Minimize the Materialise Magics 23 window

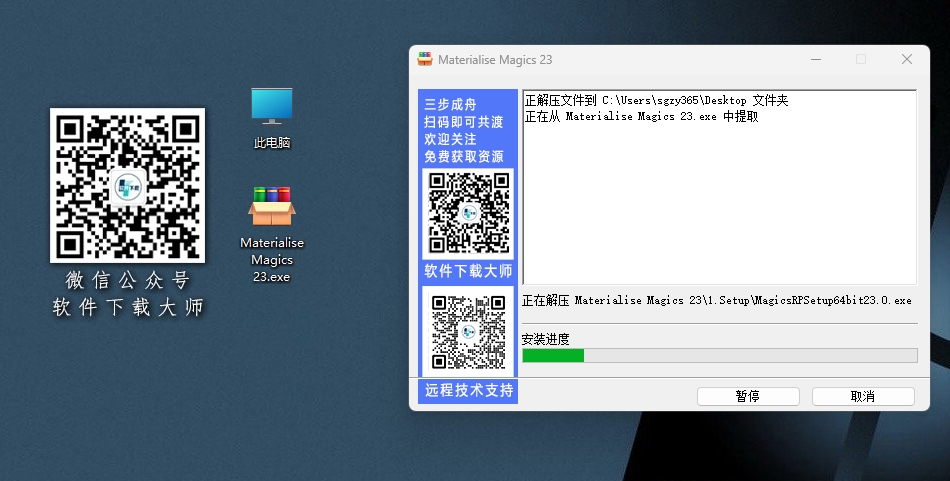point(816,59)
